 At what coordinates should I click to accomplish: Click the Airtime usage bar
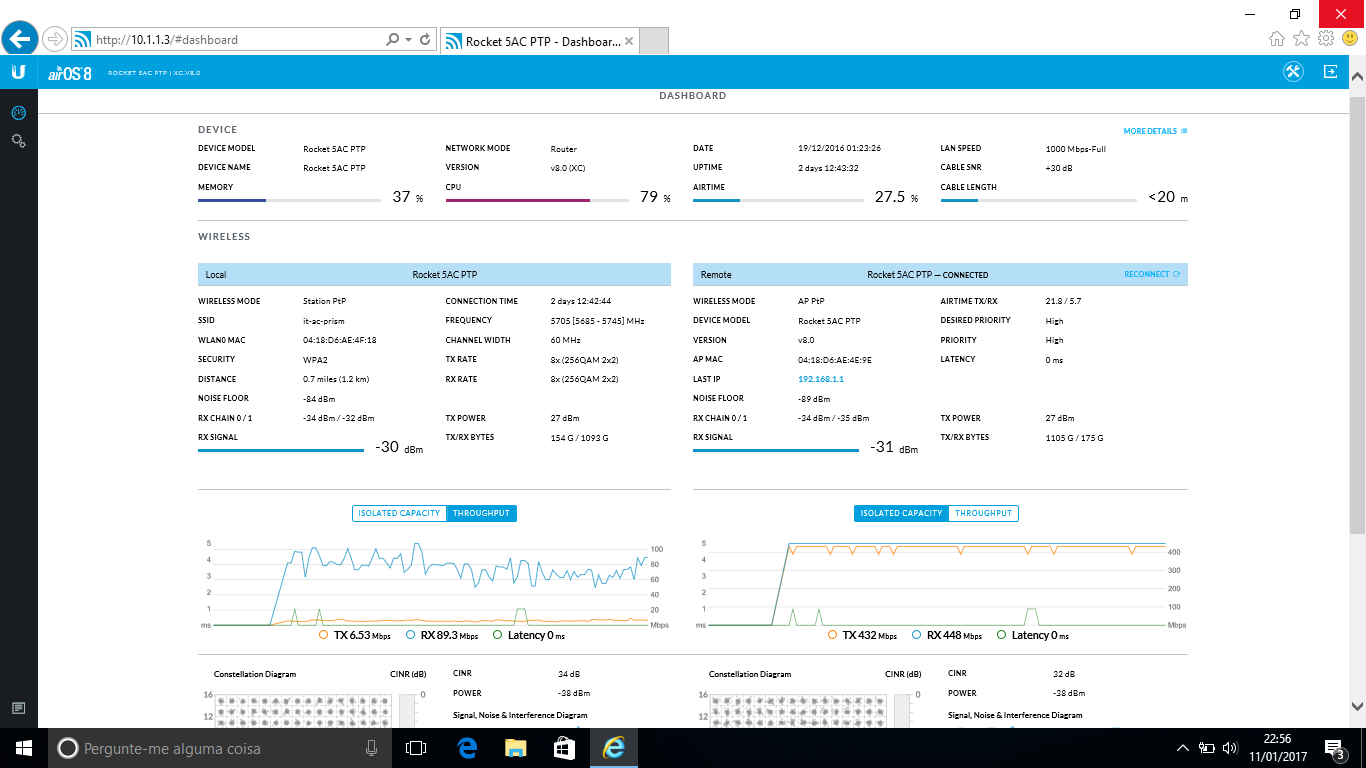coord(778,201)
